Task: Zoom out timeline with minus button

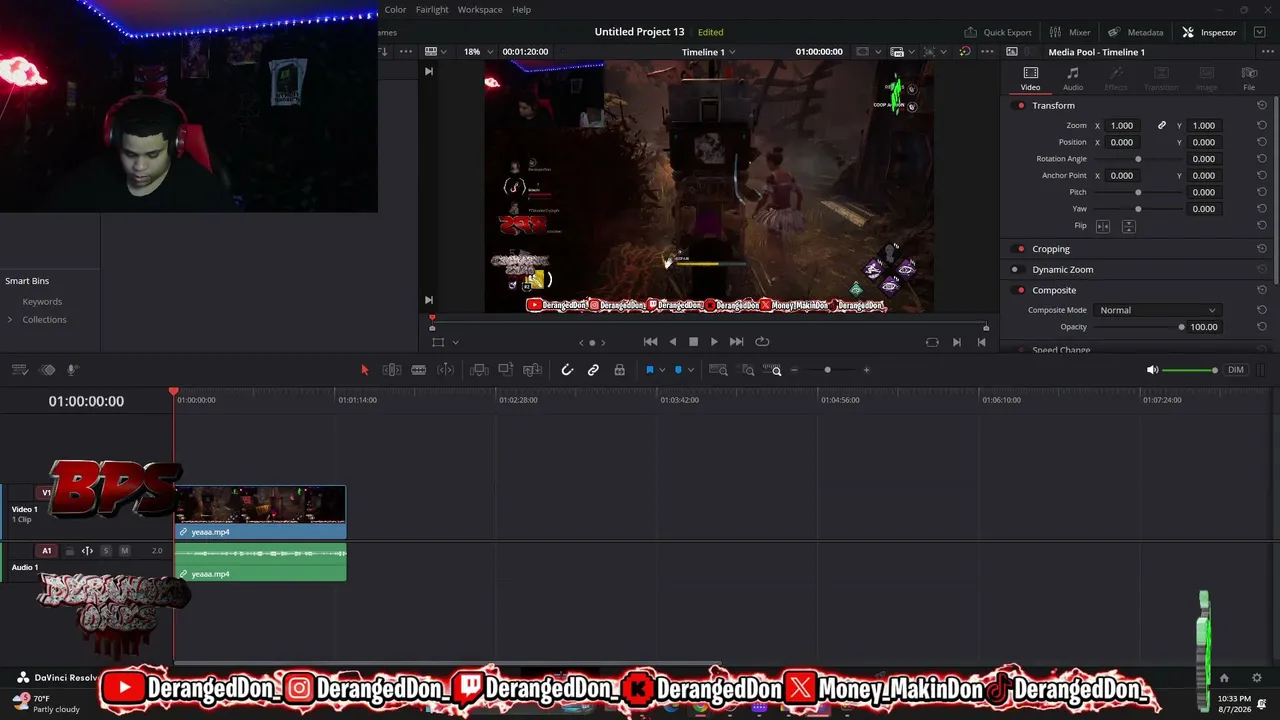Action: 794,370
